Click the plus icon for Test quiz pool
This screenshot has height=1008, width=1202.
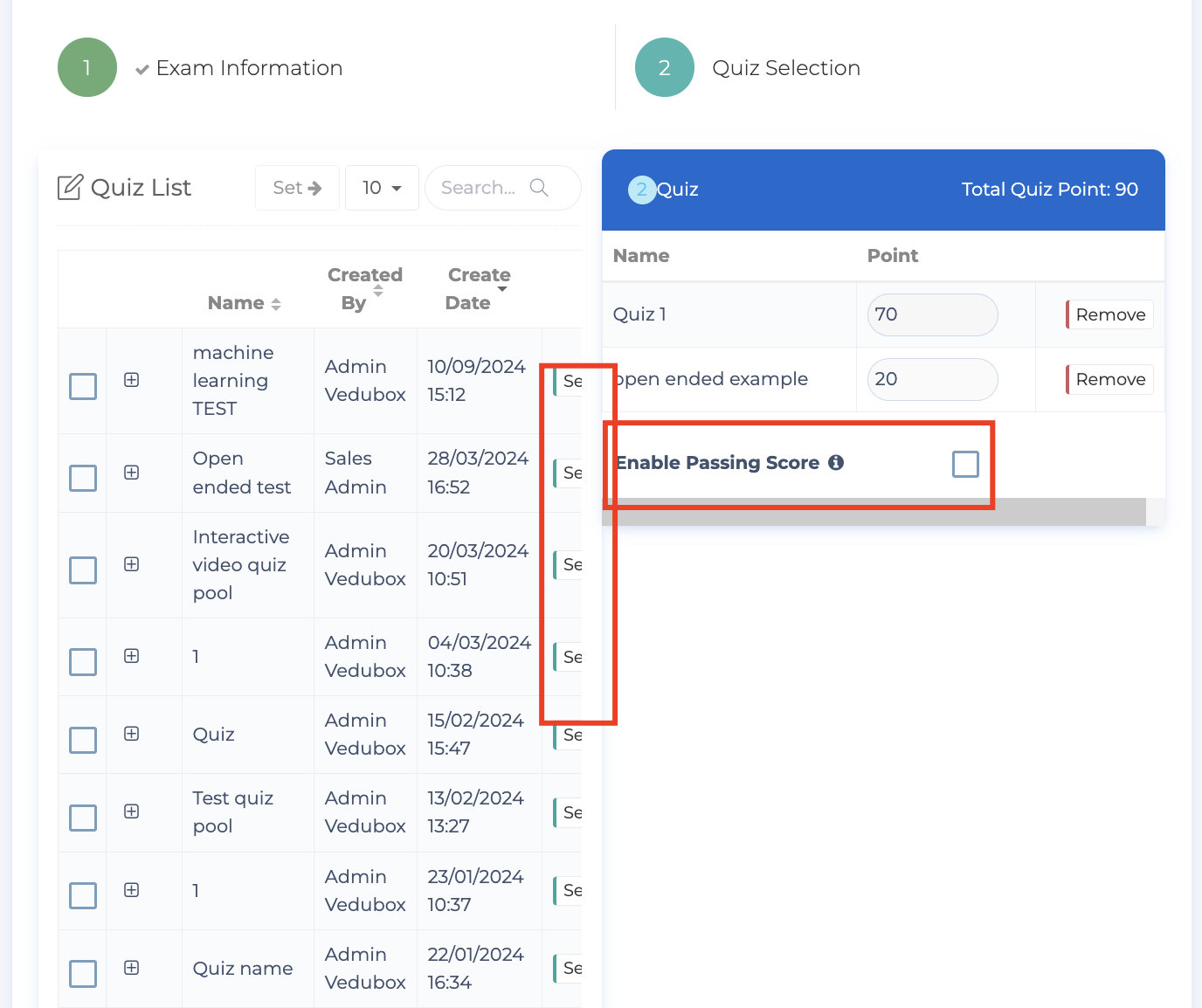pos(132,811)
